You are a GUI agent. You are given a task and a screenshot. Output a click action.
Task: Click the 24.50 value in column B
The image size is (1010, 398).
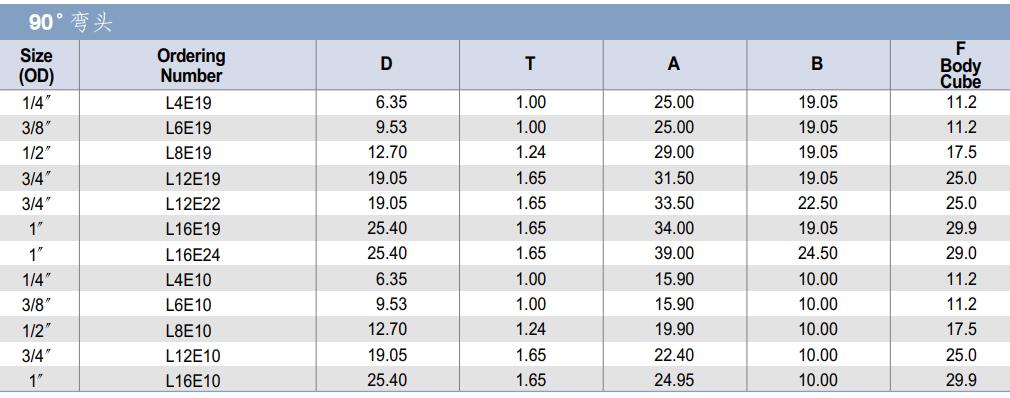point(818,254)
